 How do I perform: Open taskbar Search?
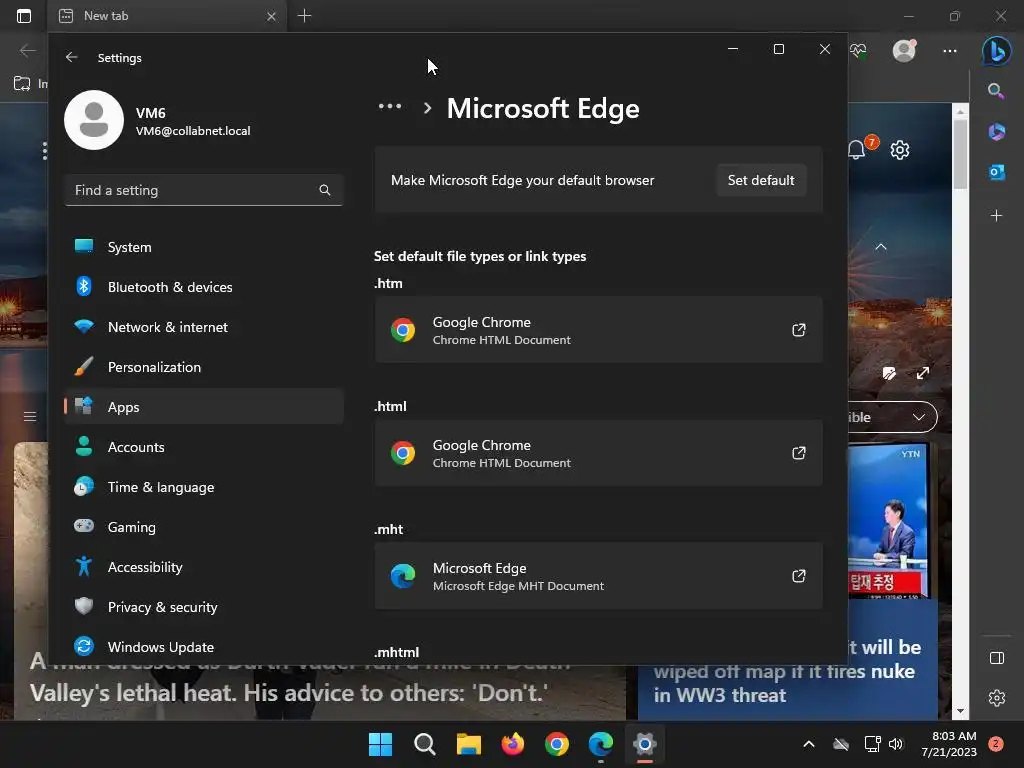(424, 744)
